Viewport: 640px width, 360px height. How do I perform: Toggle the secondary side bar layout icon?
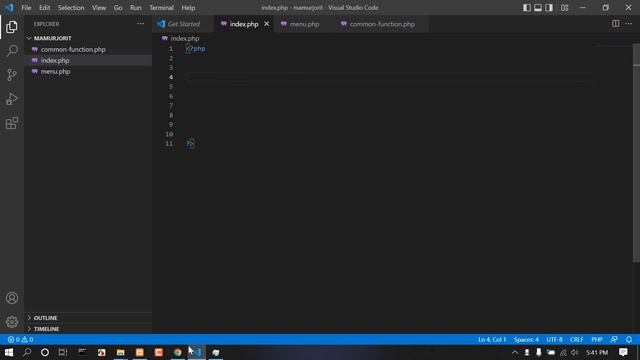(x=549, y=8)
